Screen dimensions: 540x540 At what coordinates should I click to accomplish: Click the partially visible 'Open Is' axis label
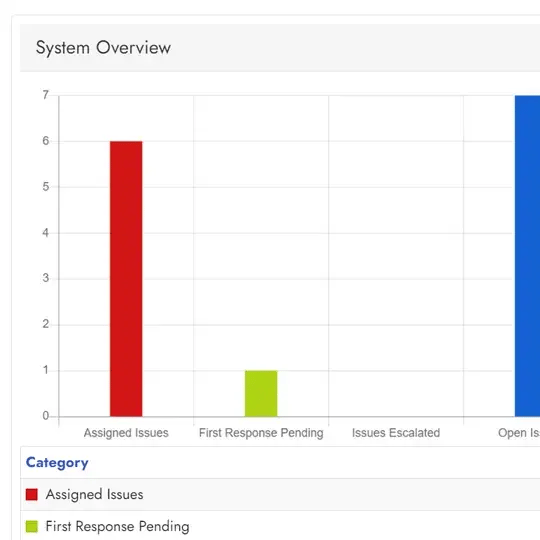coord(519,433)
